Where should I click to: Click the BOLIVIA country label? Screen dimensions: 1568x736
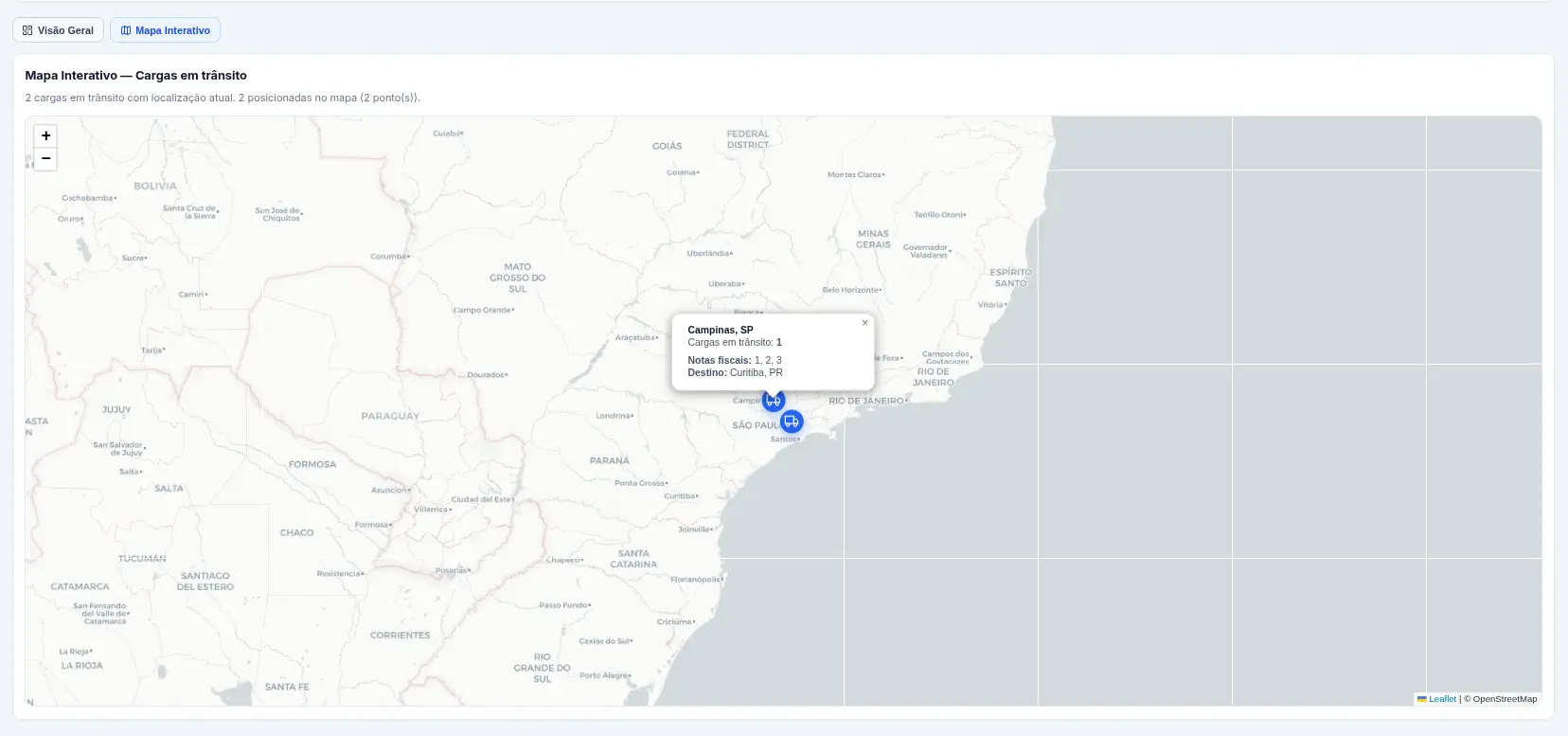155,186
